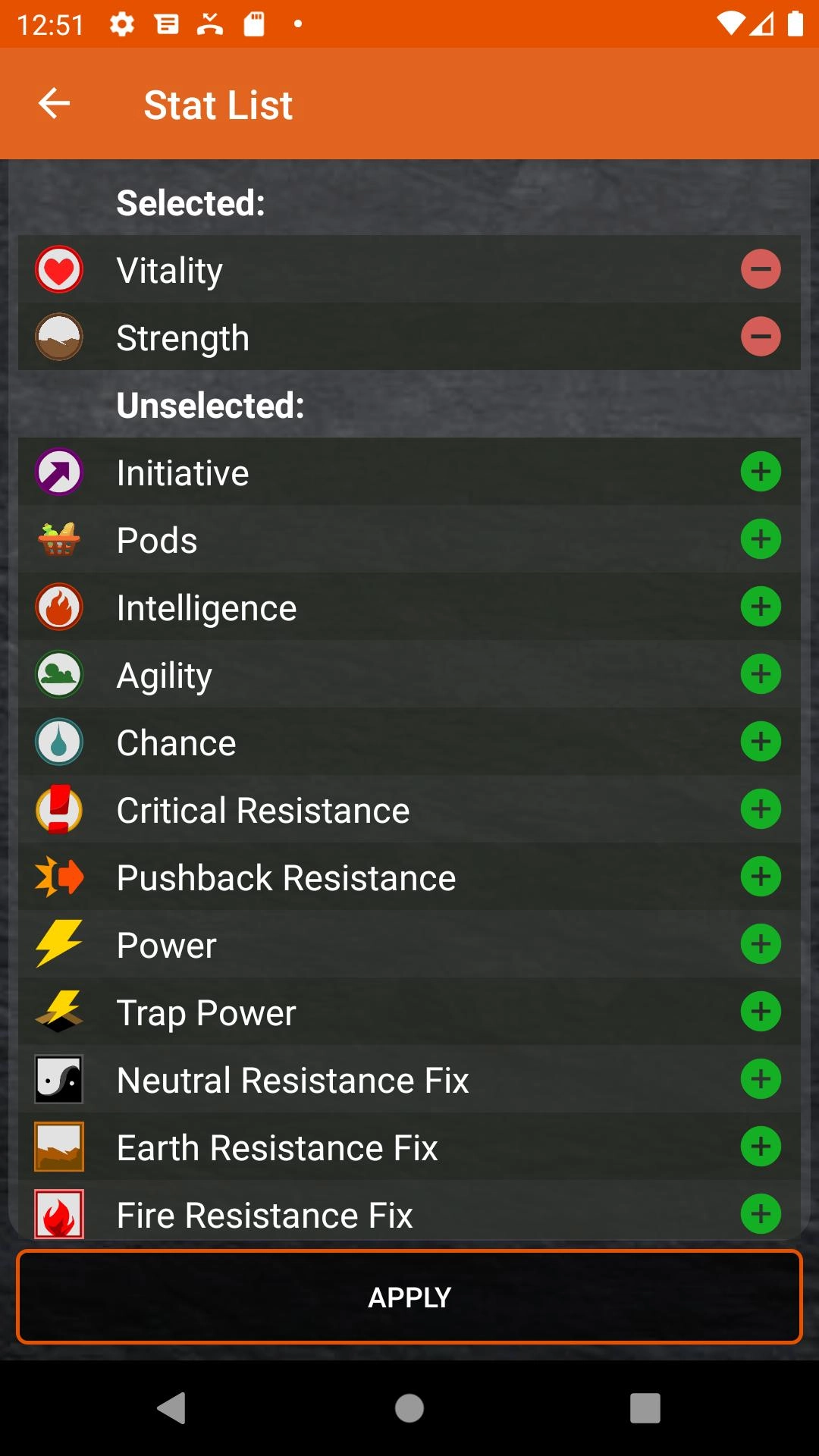Tap the Initiative arrow icon
819x1456 pixels.
pos(59,472)
